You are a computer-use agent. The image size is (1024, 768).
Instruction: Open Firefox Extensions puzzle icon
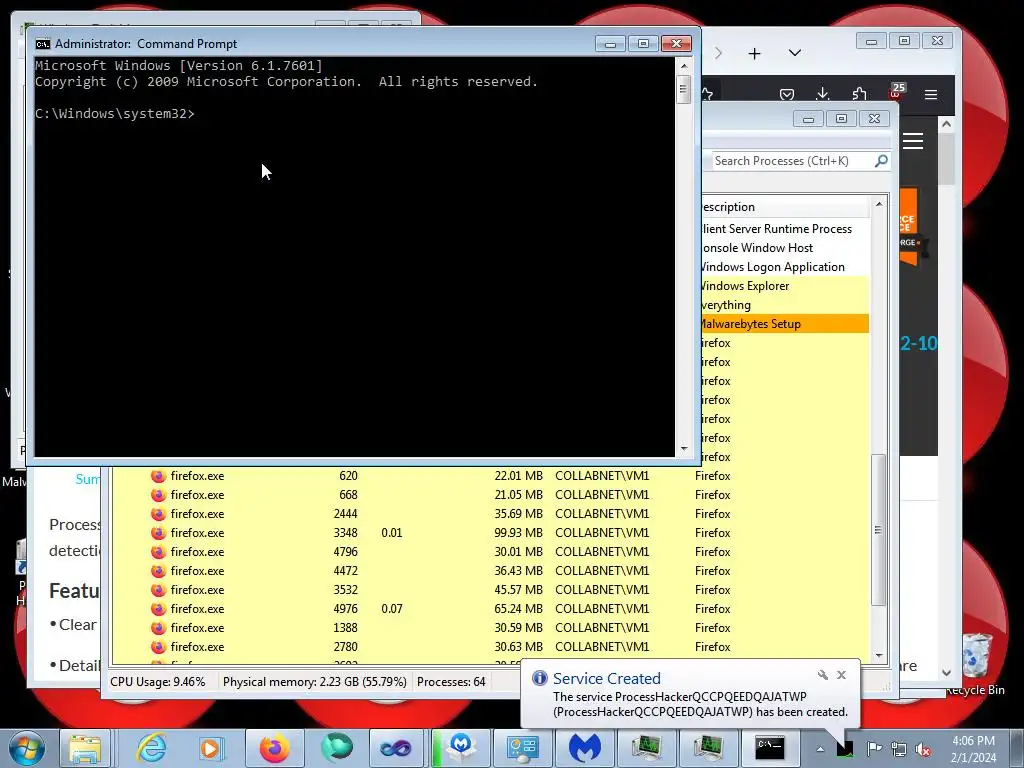coord(859,95)
